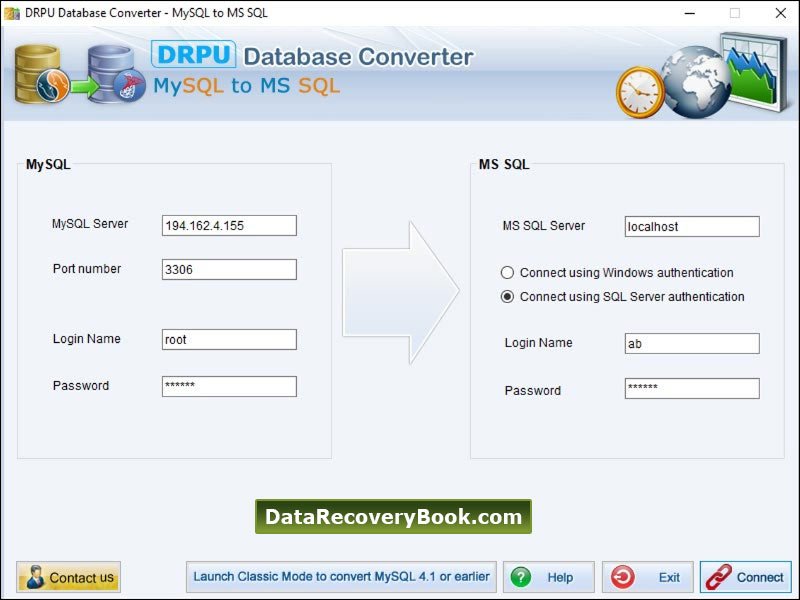Click the MS SQL Server field showing localhost
Image resolution: width=800 pixels, height=600 pixels.
click(690, 226)
